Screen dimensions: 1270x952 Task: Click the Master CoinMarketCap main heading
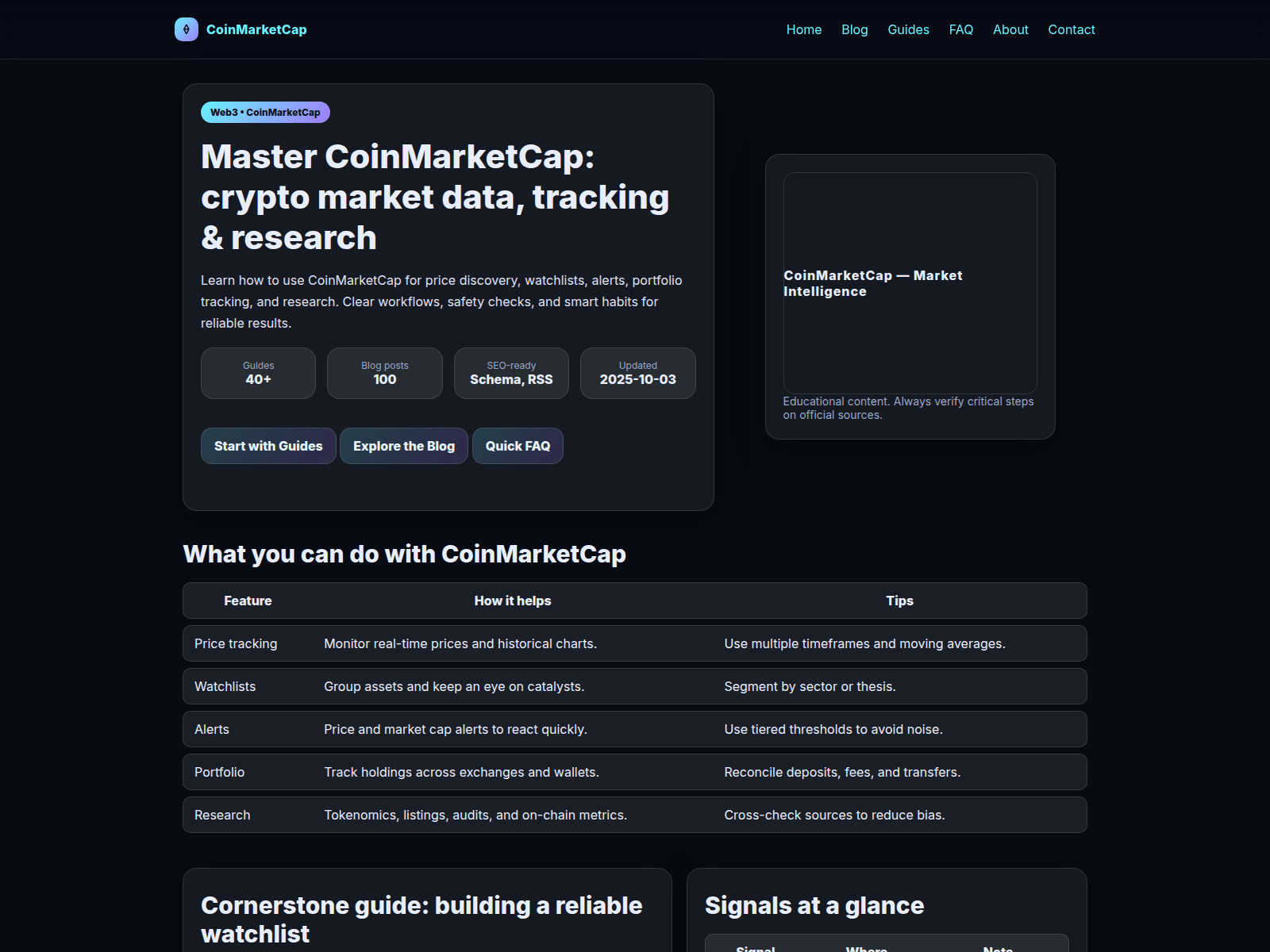point(435,197)
